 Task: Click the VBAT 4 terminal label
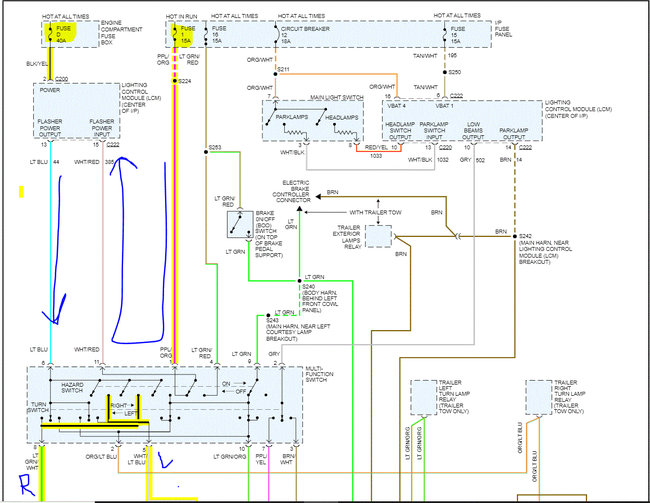pos(396,106)
